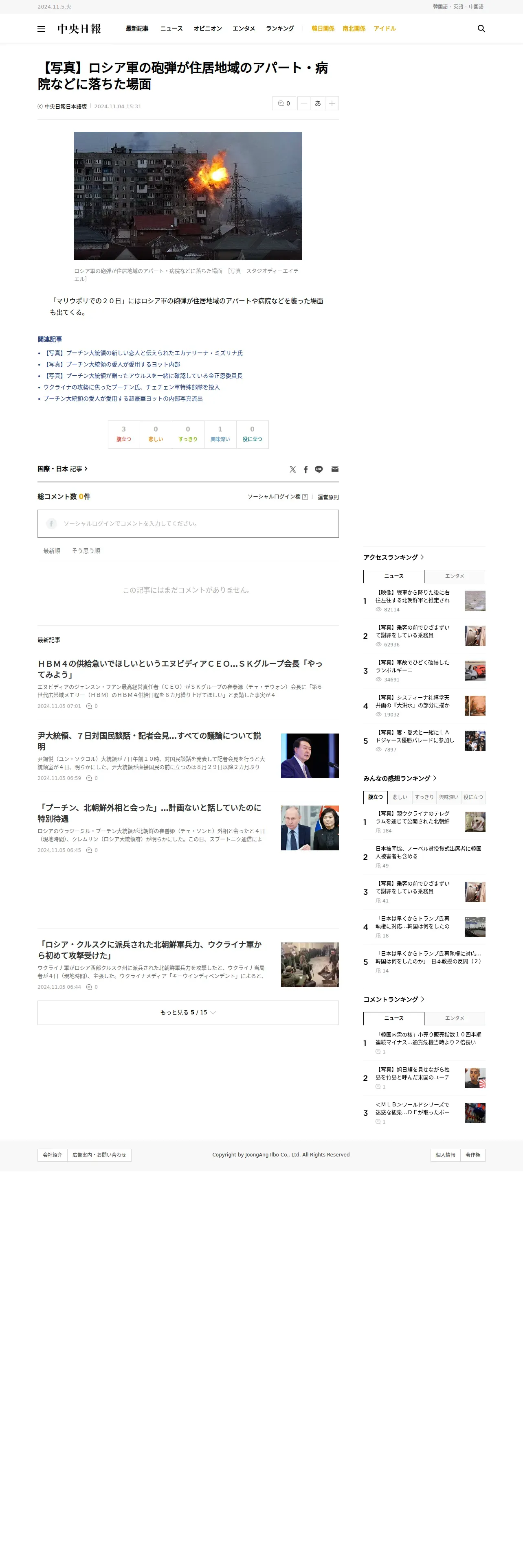The image size is (523, 1568).
Task: React with 腹立つ
Action: tap(123, 434)
